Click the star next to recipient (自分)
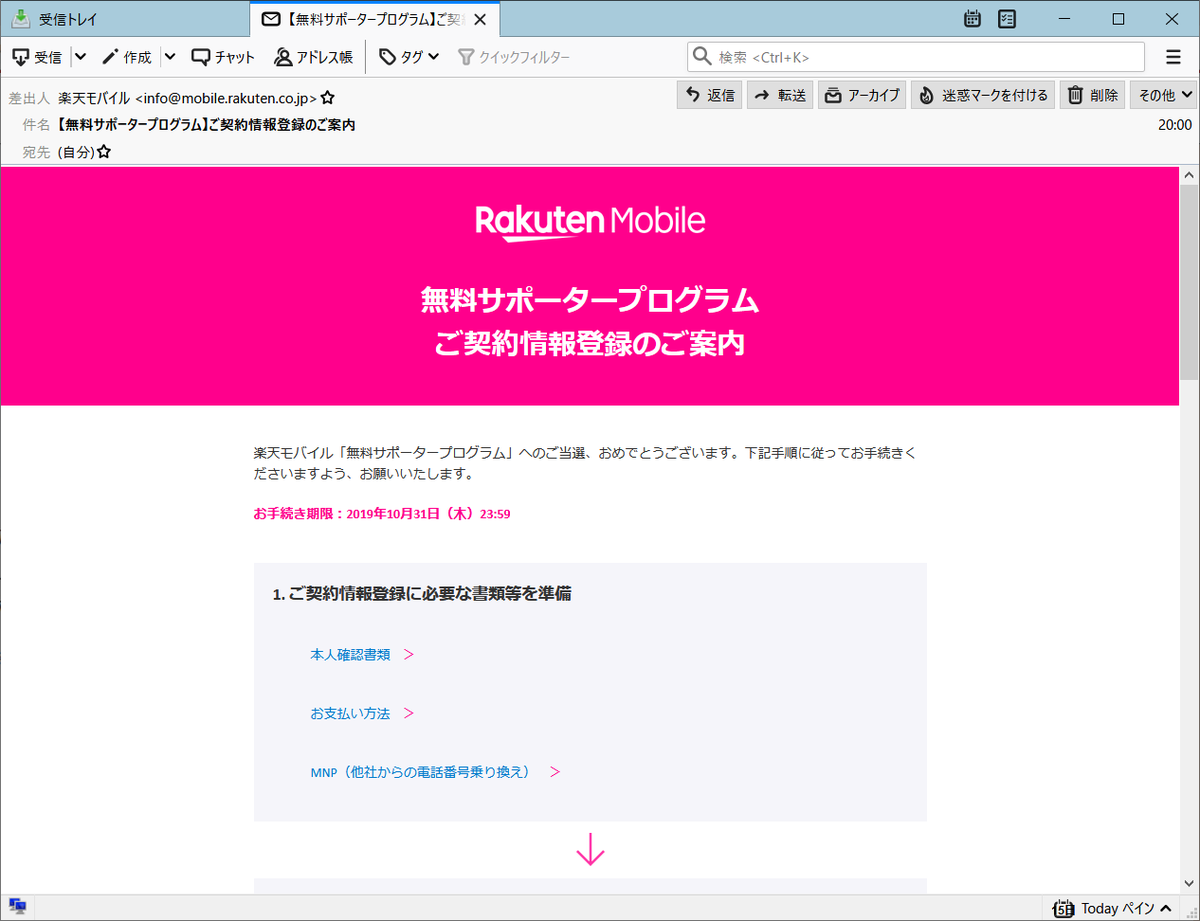The height and width of the screenshot is (921, 1200). tap(103, 152)
